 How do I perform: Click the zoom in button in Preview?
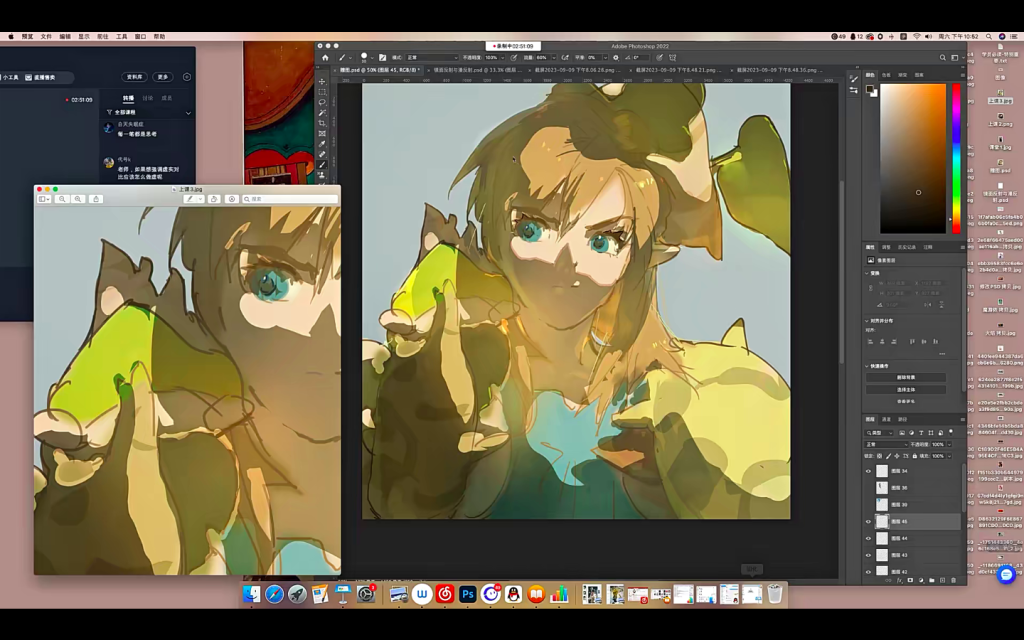pos(78,199)
